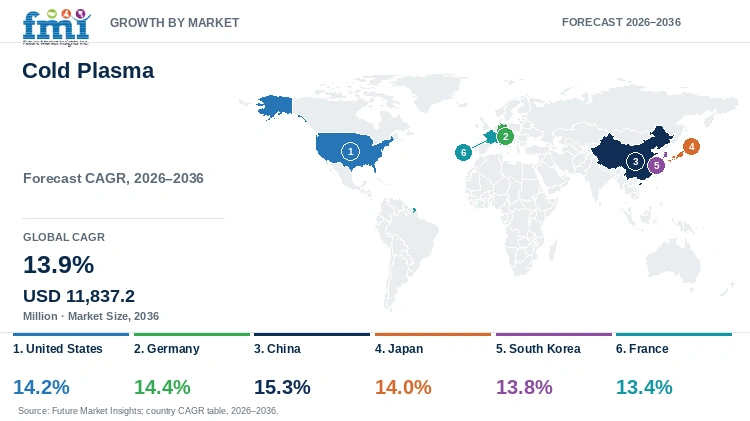Click France CAGR value 13.4%

click(644, 387)
